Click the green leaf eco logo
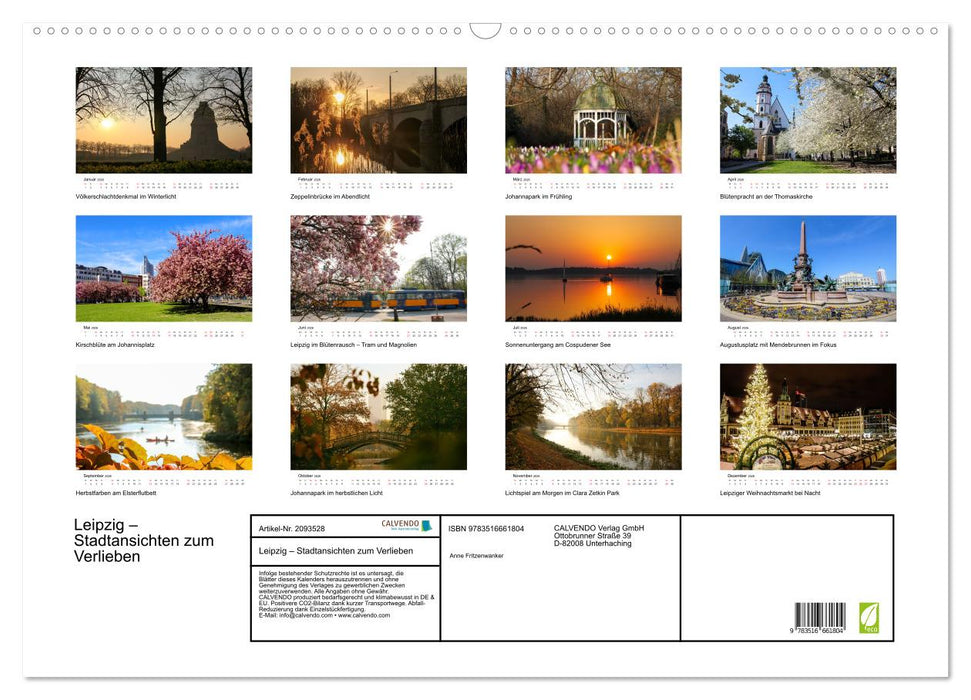This screenshot has height=700, width=971. (868, 617)
